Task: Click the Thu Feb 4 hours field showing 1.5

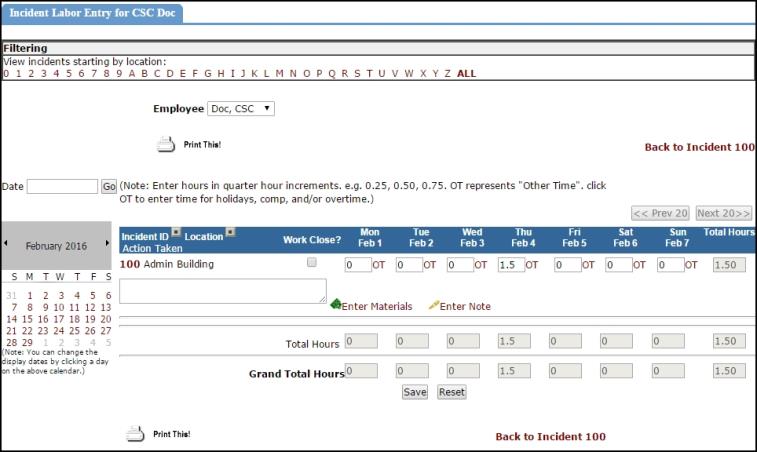Action: (x=511, y=265)
